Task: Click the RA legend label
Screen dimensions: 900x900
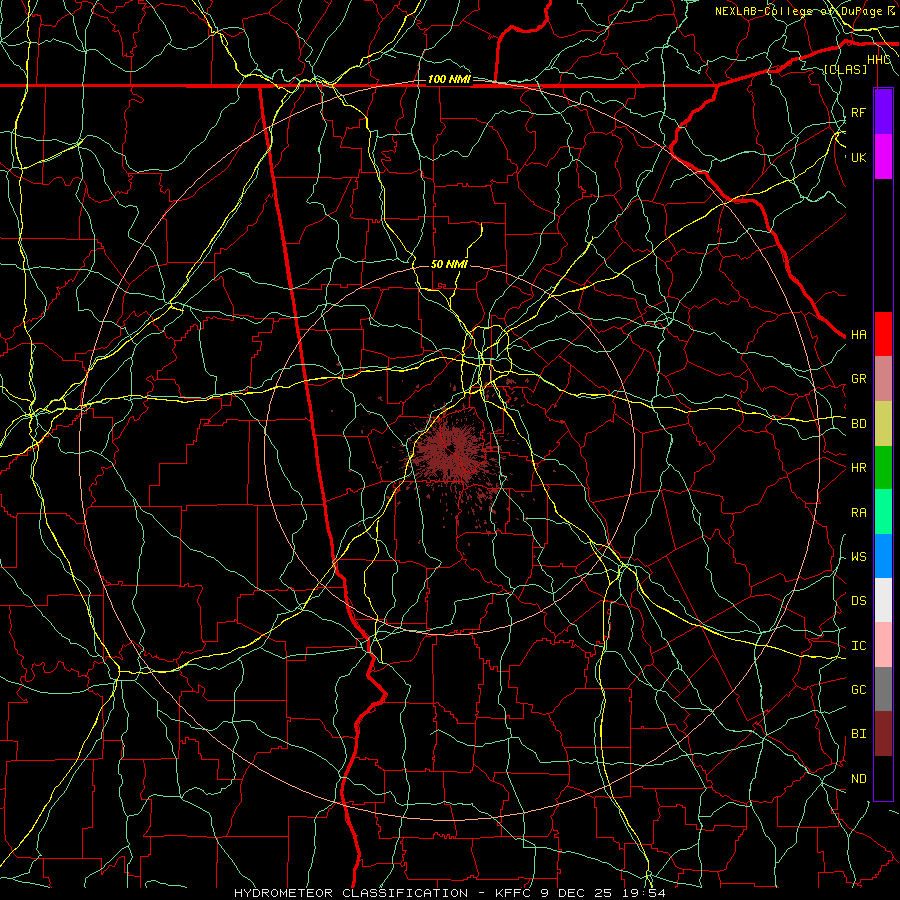Action: click(x=858, y=513)
